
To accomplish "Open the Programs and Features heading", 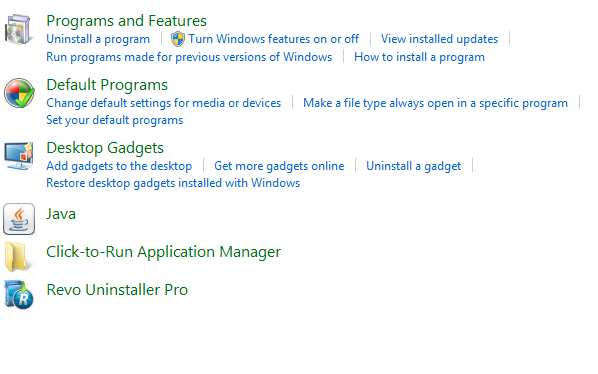I will [x=126, y=21].
